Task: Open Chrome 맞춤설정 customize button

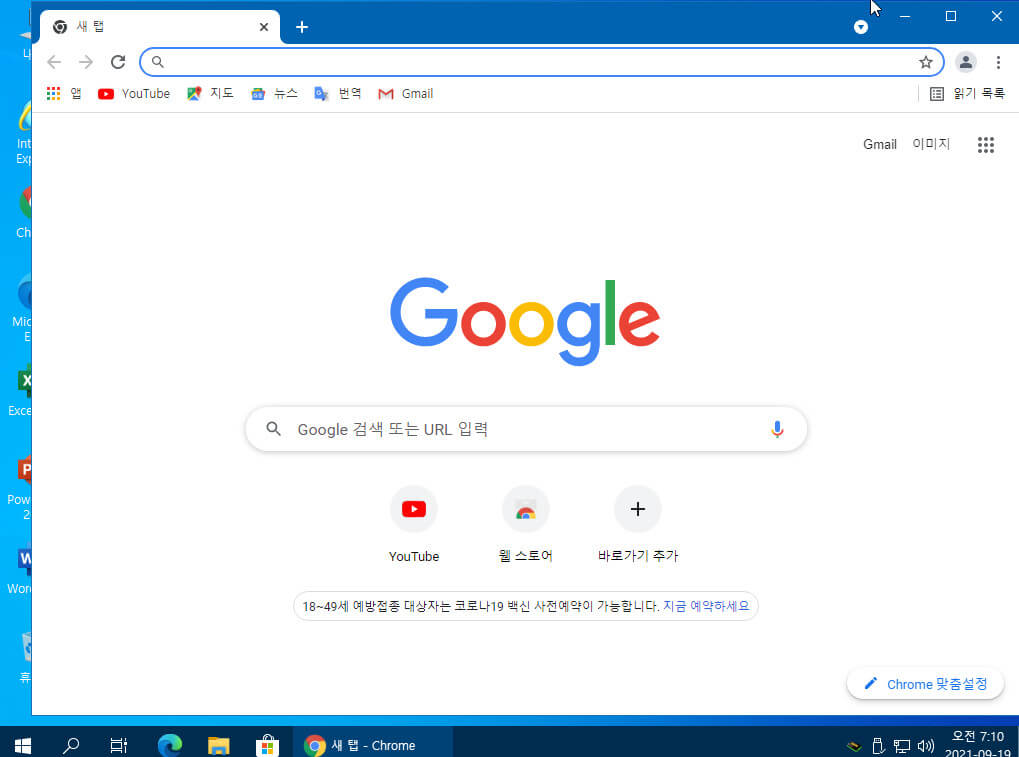Action: (x=925, y=684)
